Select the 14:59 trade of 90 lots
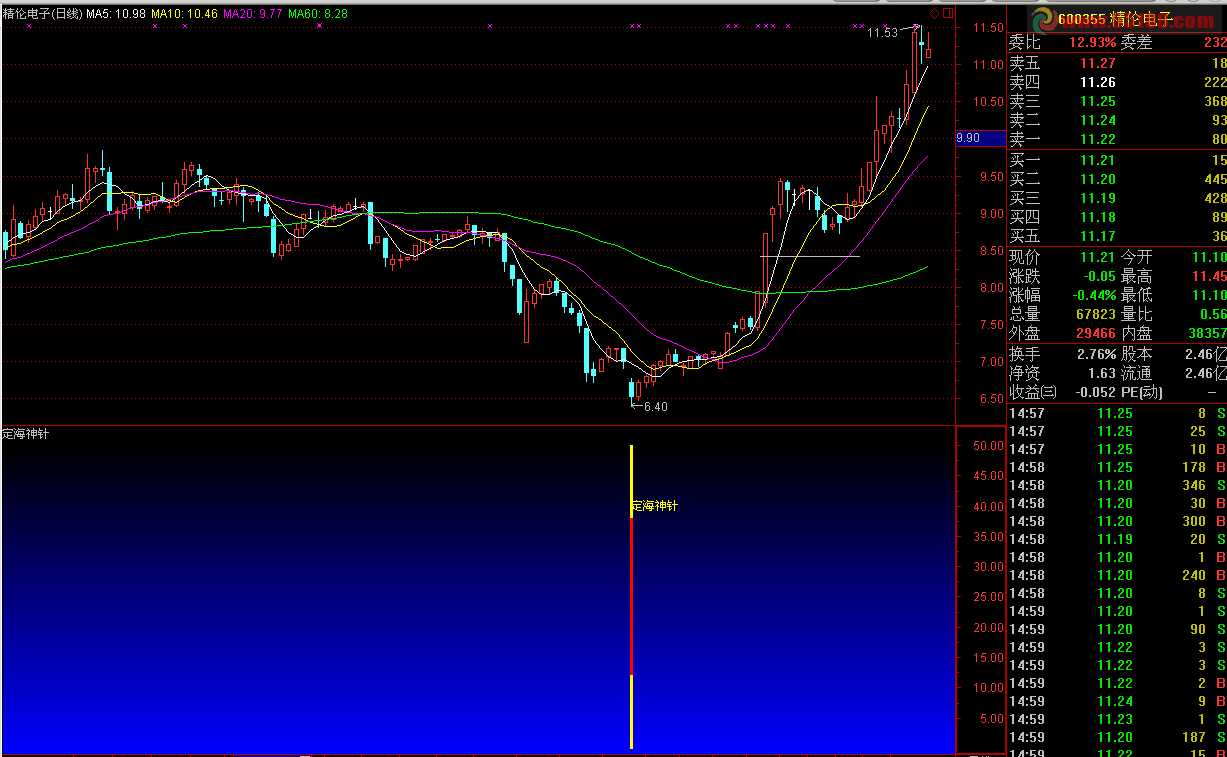Image resolution: width=1227 pixels, height=757 pixels. (x=1117, y=629)
